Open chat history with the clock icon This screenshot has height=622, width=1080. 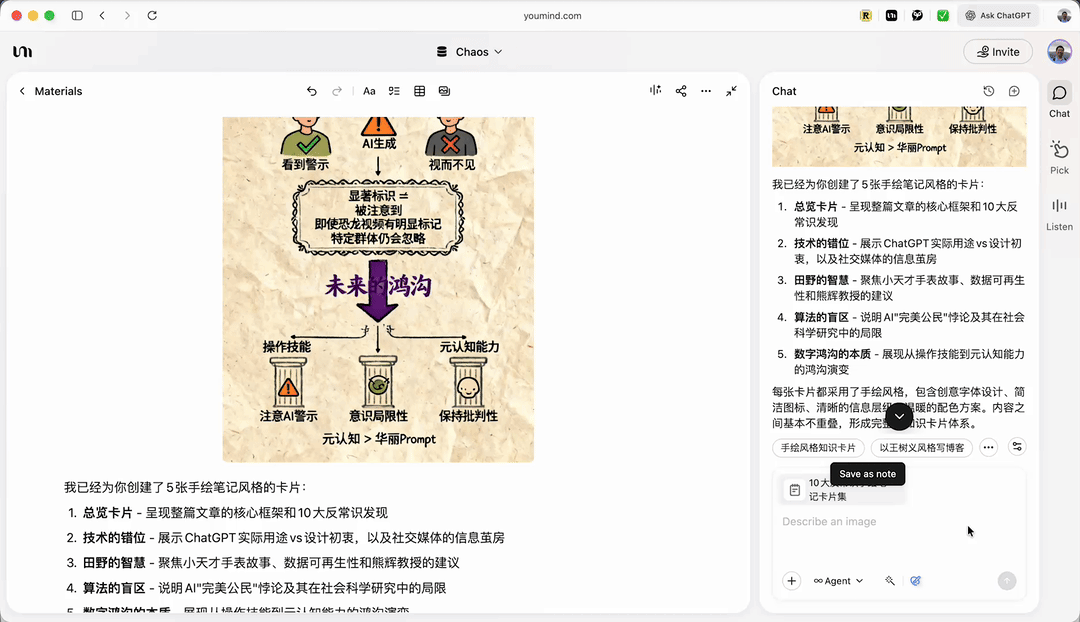point(989,91)
